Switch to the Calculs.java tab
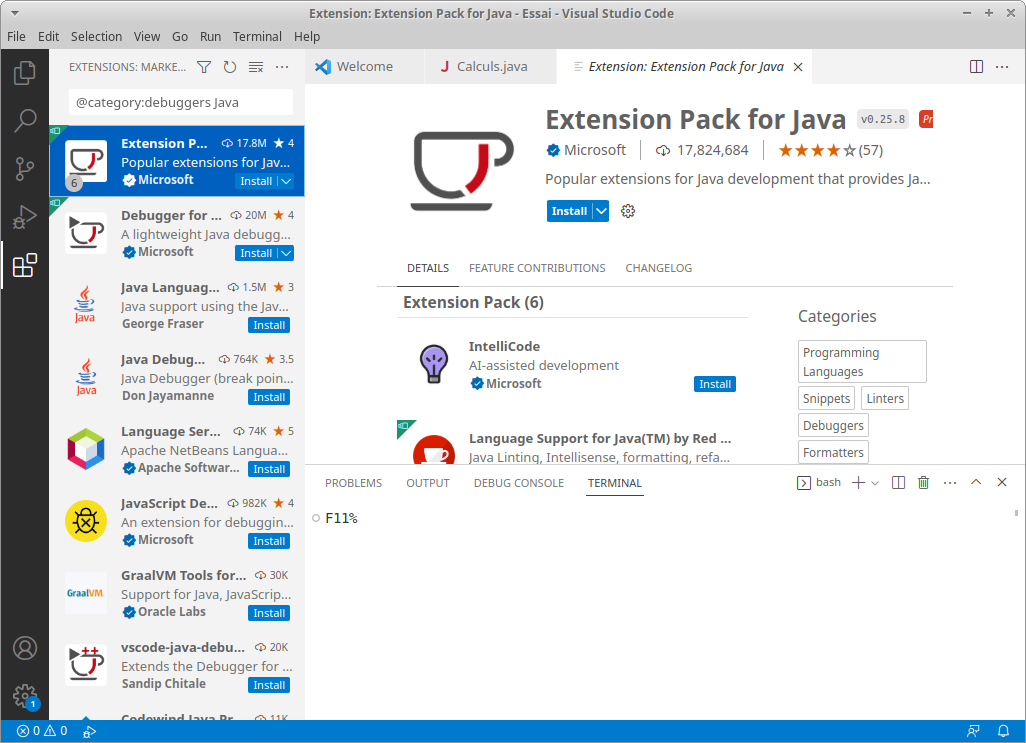This screenshot has height=743, width=1026. tap(491, 67)
